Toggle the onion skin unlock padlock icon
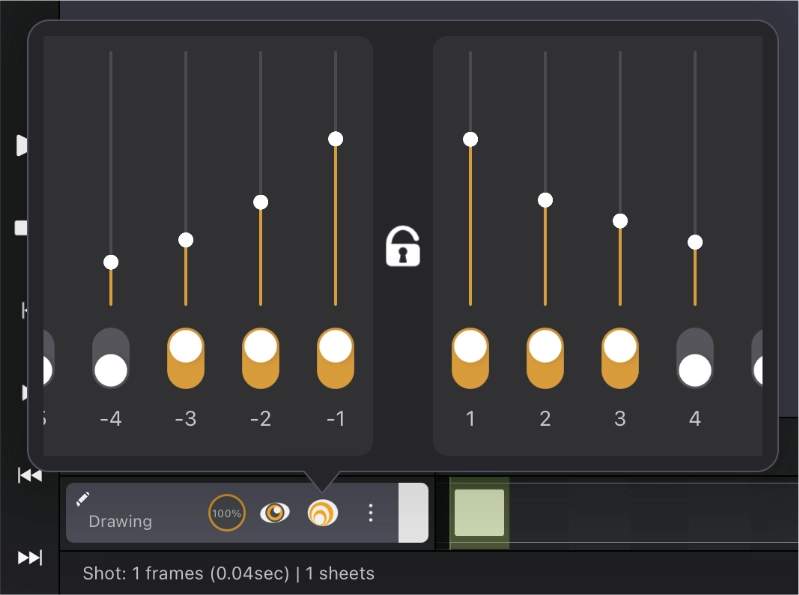 point(403,246)
